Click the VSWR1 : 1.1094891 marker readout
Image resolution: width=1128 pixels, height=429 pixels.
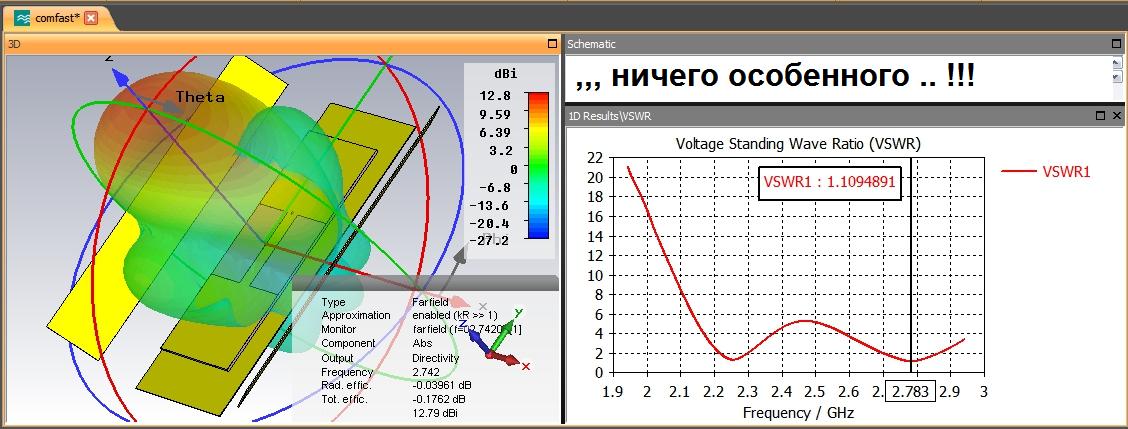(x=829, y=182)
